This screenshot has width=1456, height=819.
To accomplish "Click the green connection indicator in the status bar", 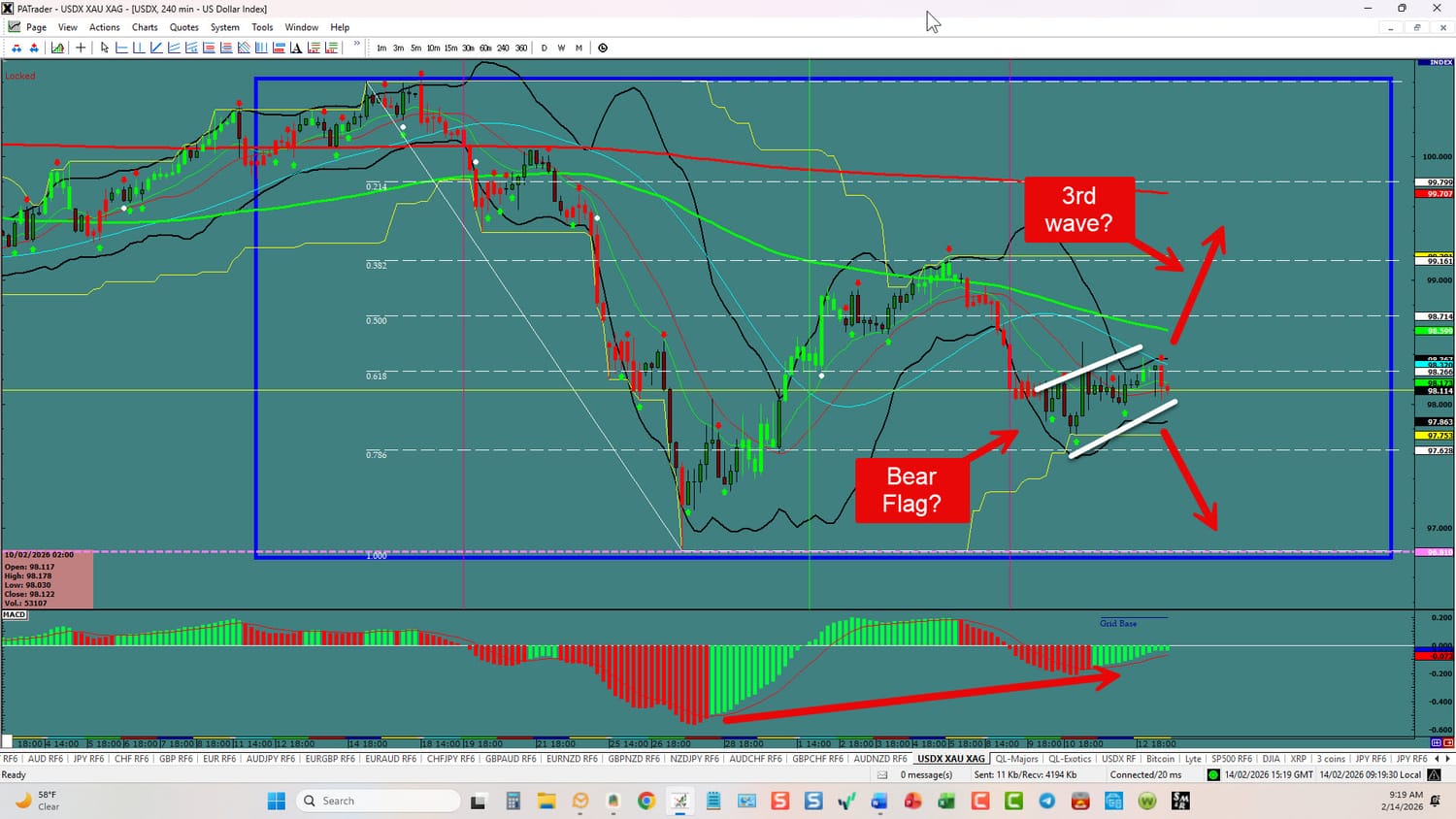I will tap(1213, 775).
